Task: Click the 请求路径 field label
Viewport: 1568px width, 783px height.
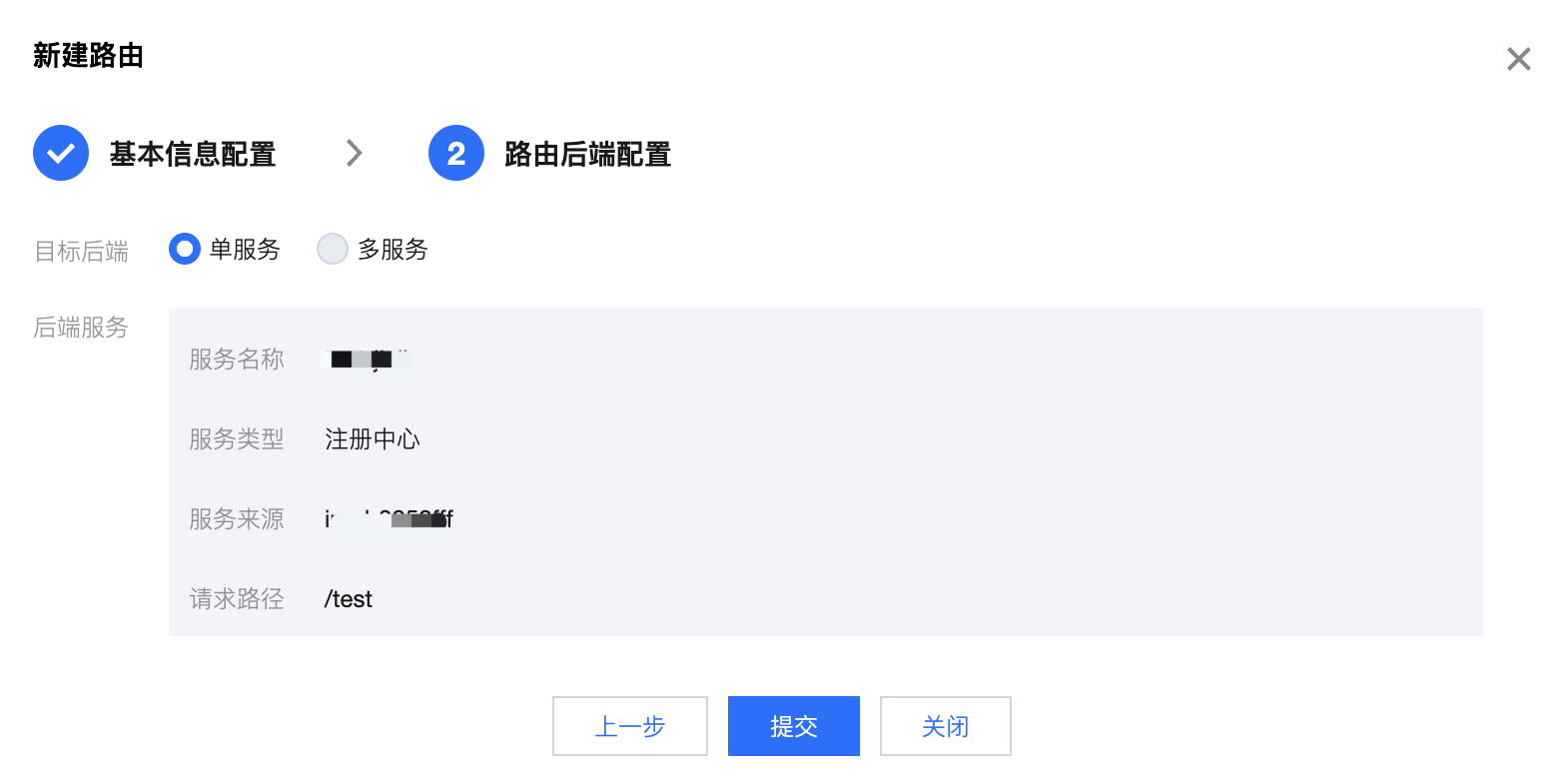Action: 237,599
